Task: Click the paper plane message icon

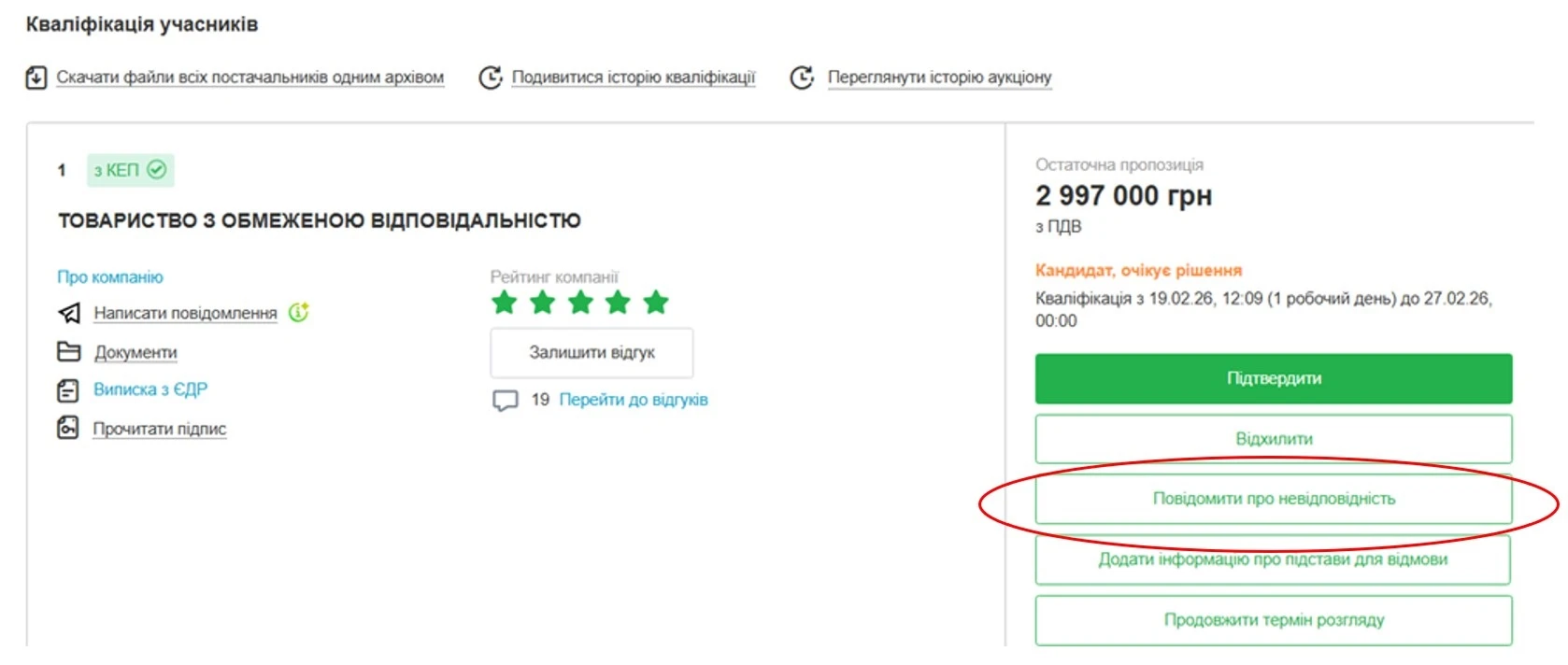Action: click(68, 313)
